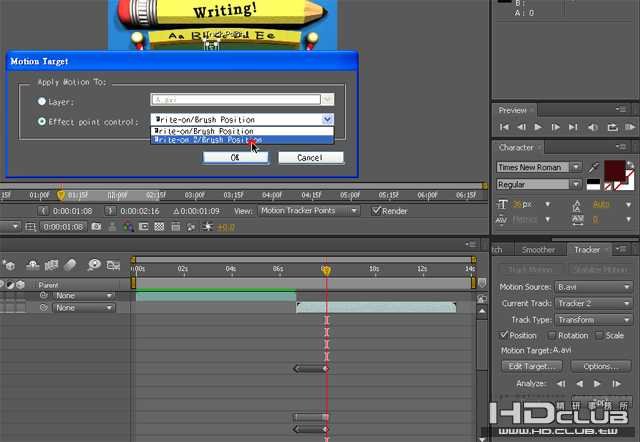
Task: Toggle pixel aspect ratio correction icon
Action: tap(176, 227)
